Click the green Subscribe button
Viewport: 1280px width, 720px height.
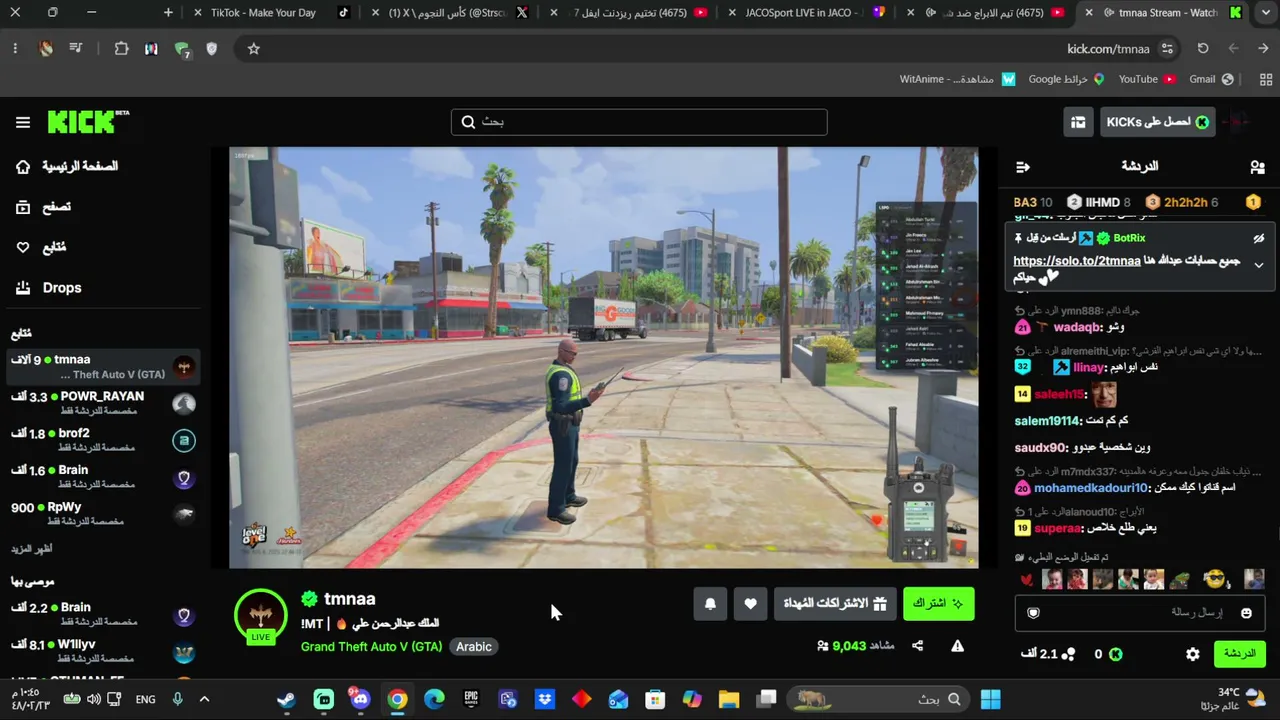click(938, 604)
